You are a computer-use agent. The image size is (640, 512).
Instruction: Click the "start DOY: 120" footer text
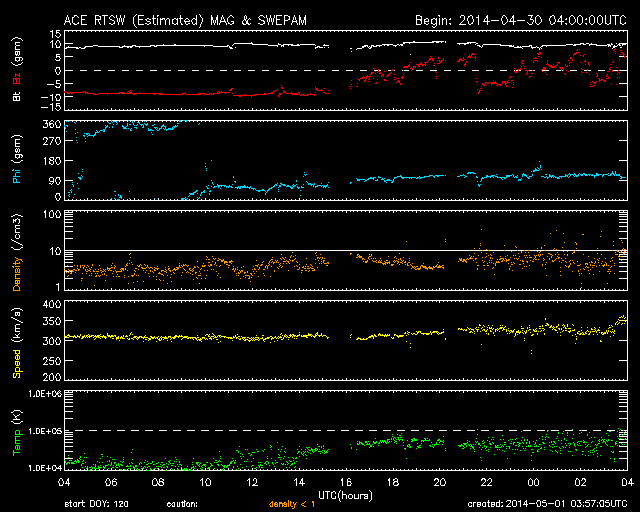(97, 504)
